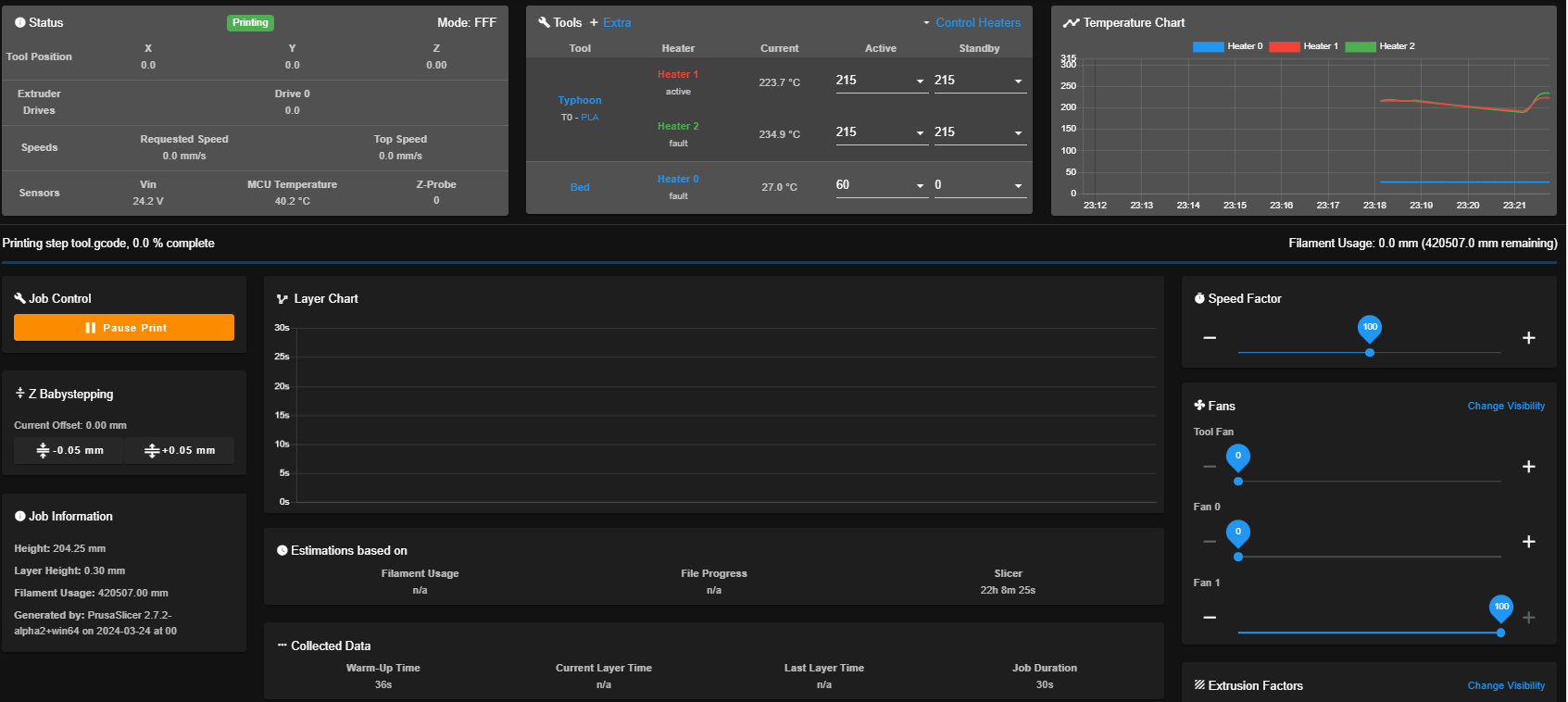
Task: Expand Heater 2 active temperature dropdown
Action: coord(921,133)
